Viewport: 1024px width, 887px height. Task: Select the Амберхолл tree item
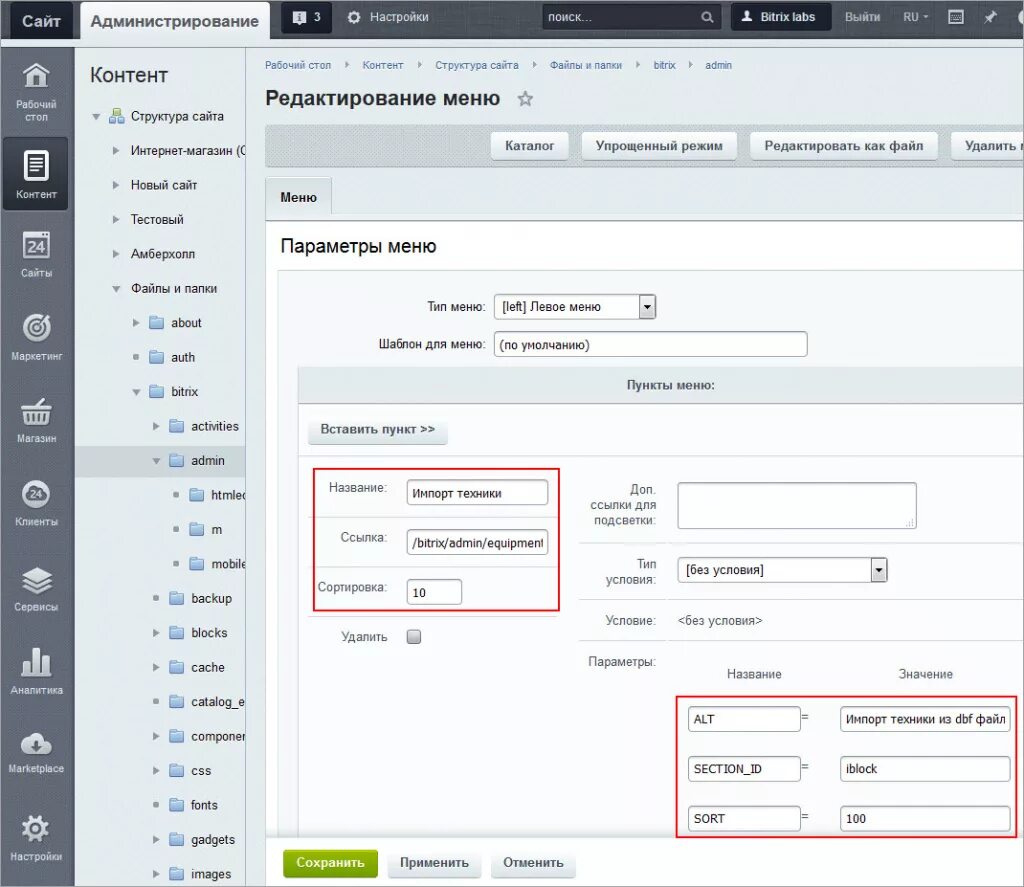click(163, 254)
